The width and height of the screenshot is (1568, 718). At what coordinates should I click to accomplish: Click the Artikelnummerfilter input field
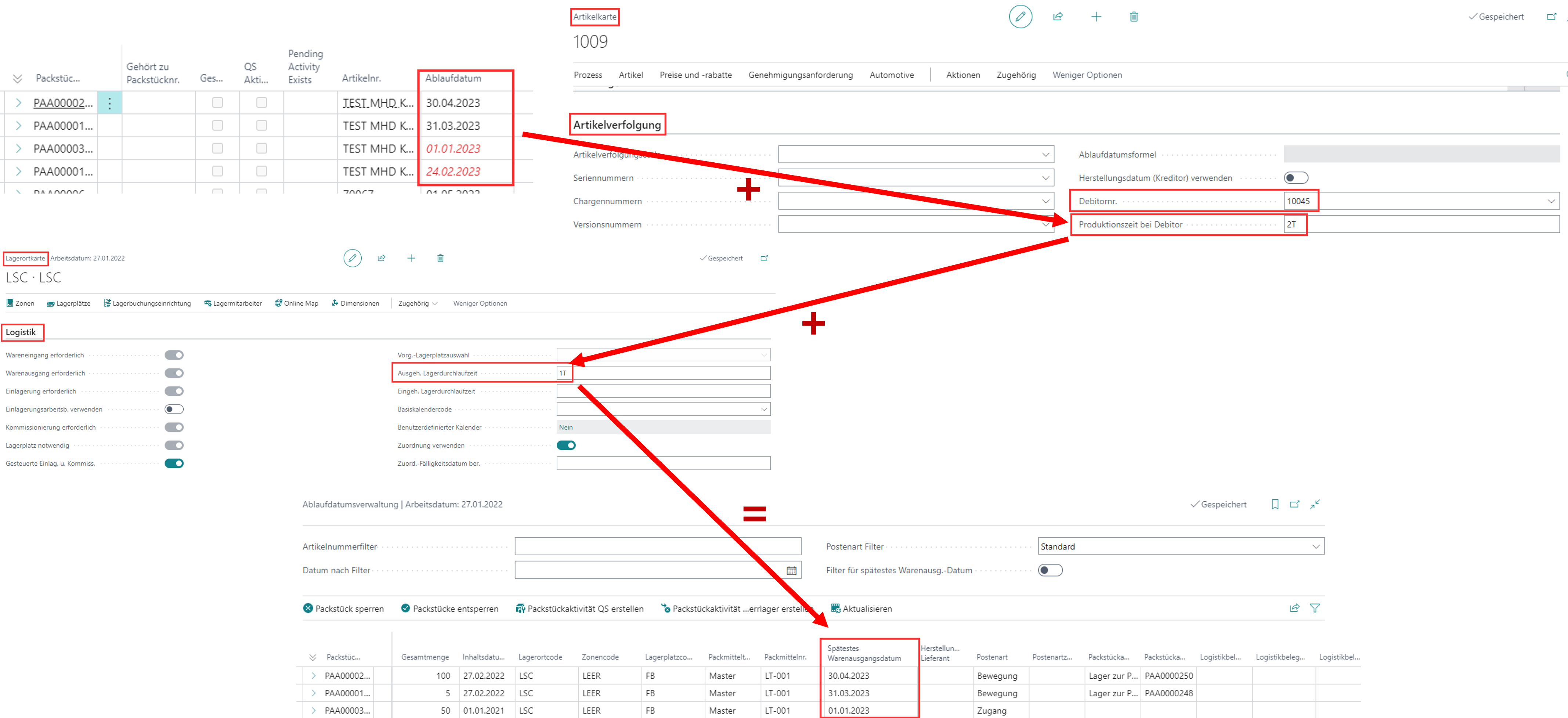[x=657, y=546]
